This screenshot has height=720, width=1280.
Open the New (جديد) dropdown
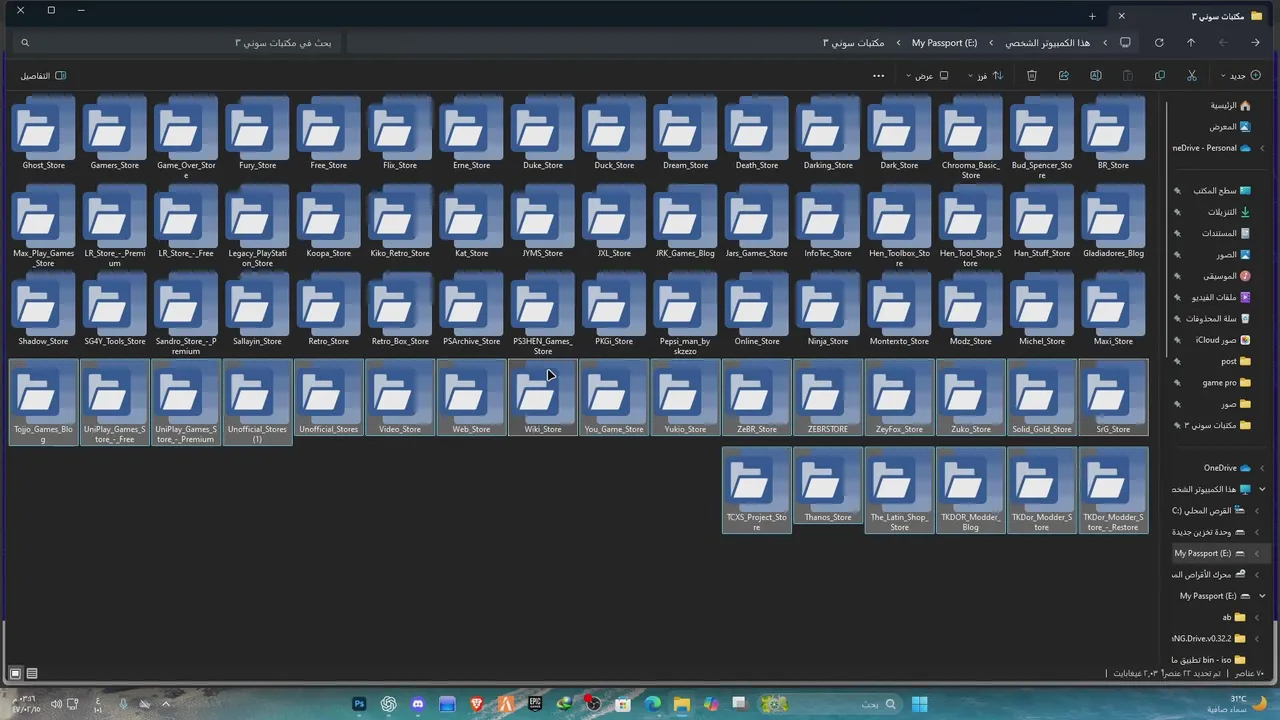click(x=1241, y=76)
